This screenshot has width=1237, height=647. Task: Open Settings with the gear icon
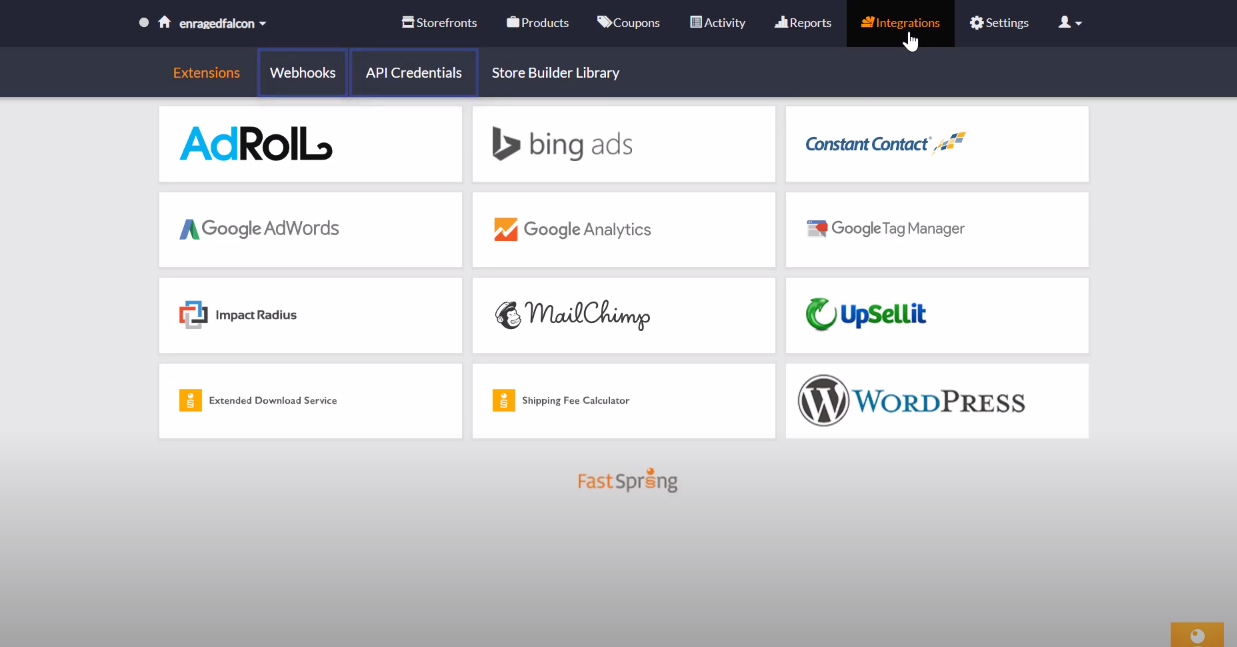(999, 23)
